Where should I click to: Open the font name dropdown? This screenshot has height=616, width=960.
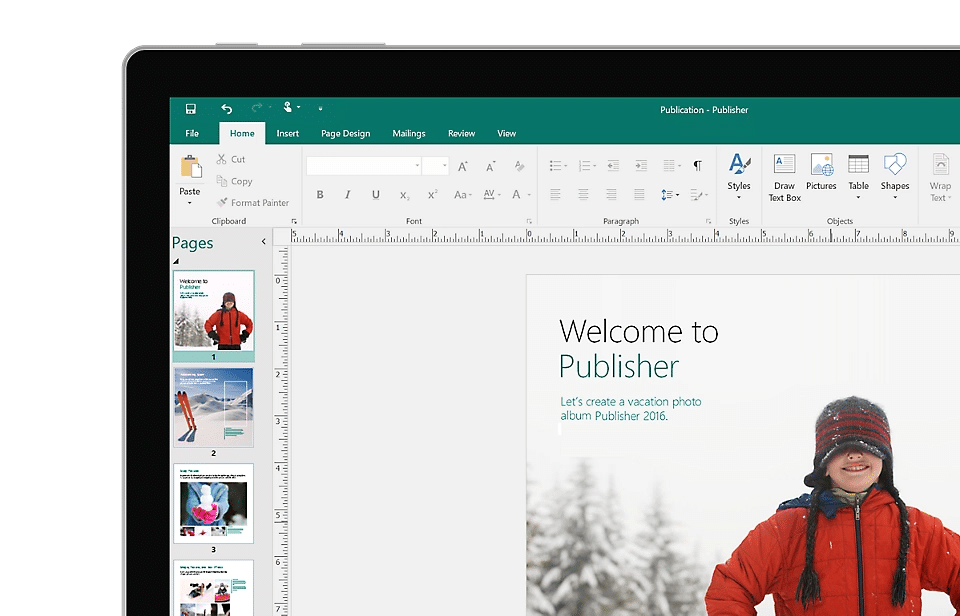tap(417, 166)
